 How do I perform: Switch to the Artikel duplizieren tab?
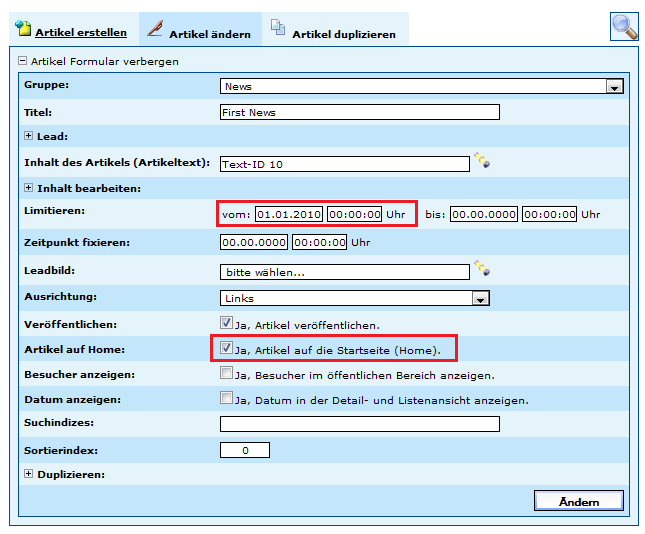[343, 34]
